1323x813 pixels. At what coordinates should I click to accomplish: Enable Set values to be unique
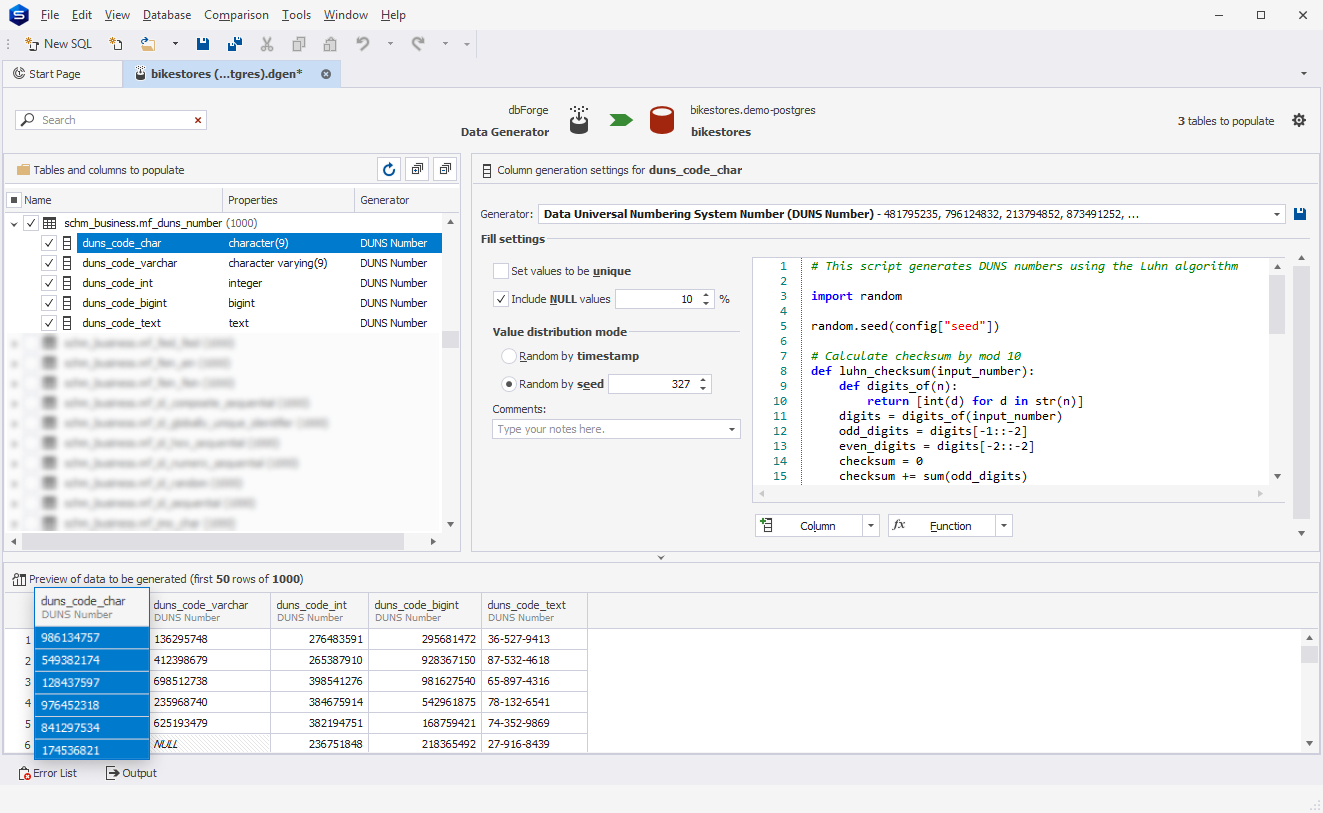(500, 271)
